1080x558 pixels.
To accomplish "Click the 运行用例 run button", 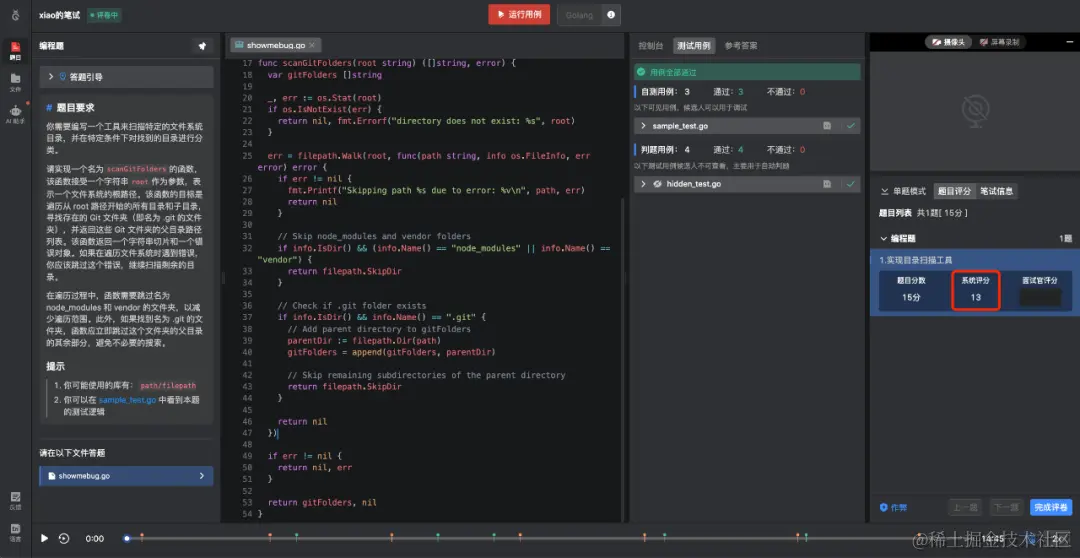I will [x=519, y=14].
